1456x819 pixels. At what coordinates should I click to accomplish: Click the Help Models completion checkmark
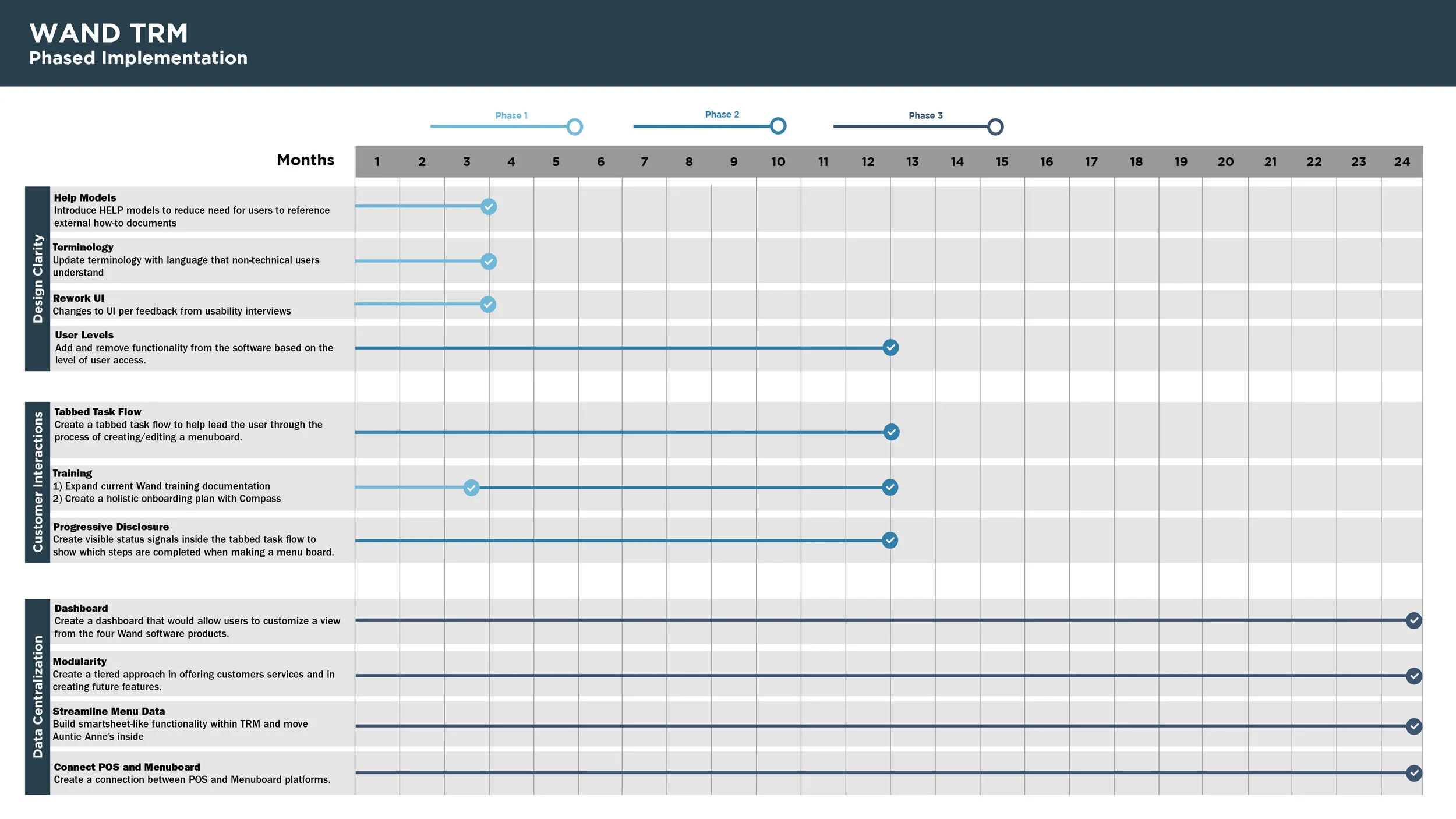[x=489, y=206]
